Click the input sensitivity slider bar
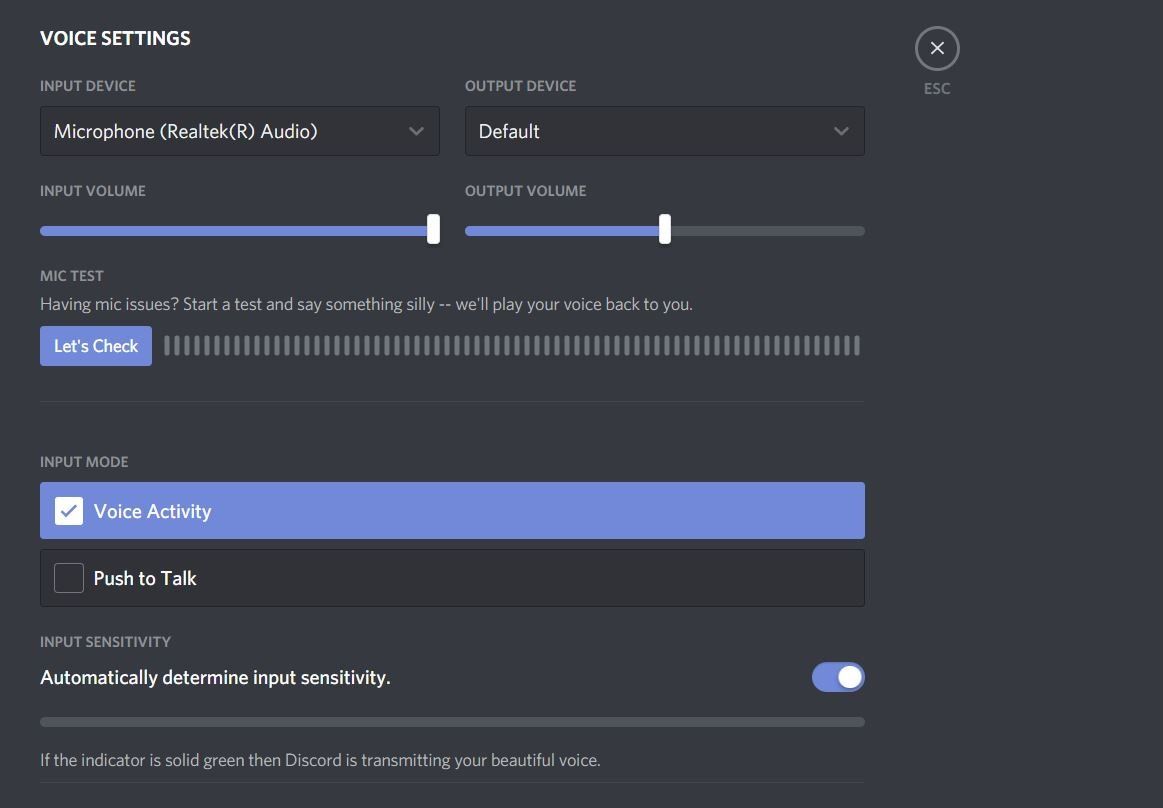Screen dimensions: 1163x808 pos(450,720)
